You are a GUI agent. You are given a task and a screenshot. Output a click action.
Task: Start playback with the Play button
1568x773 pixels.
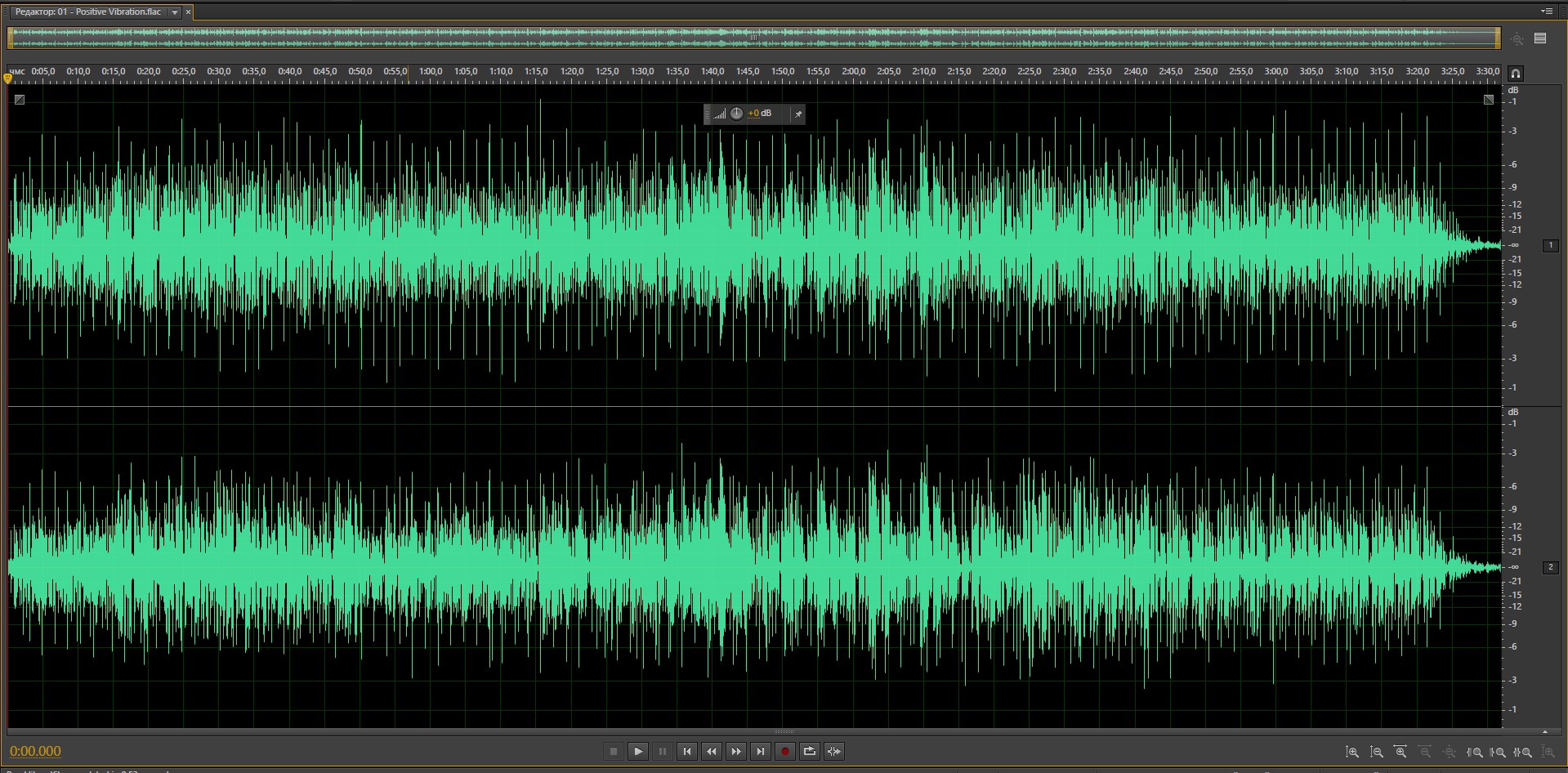tap(638, 752)
